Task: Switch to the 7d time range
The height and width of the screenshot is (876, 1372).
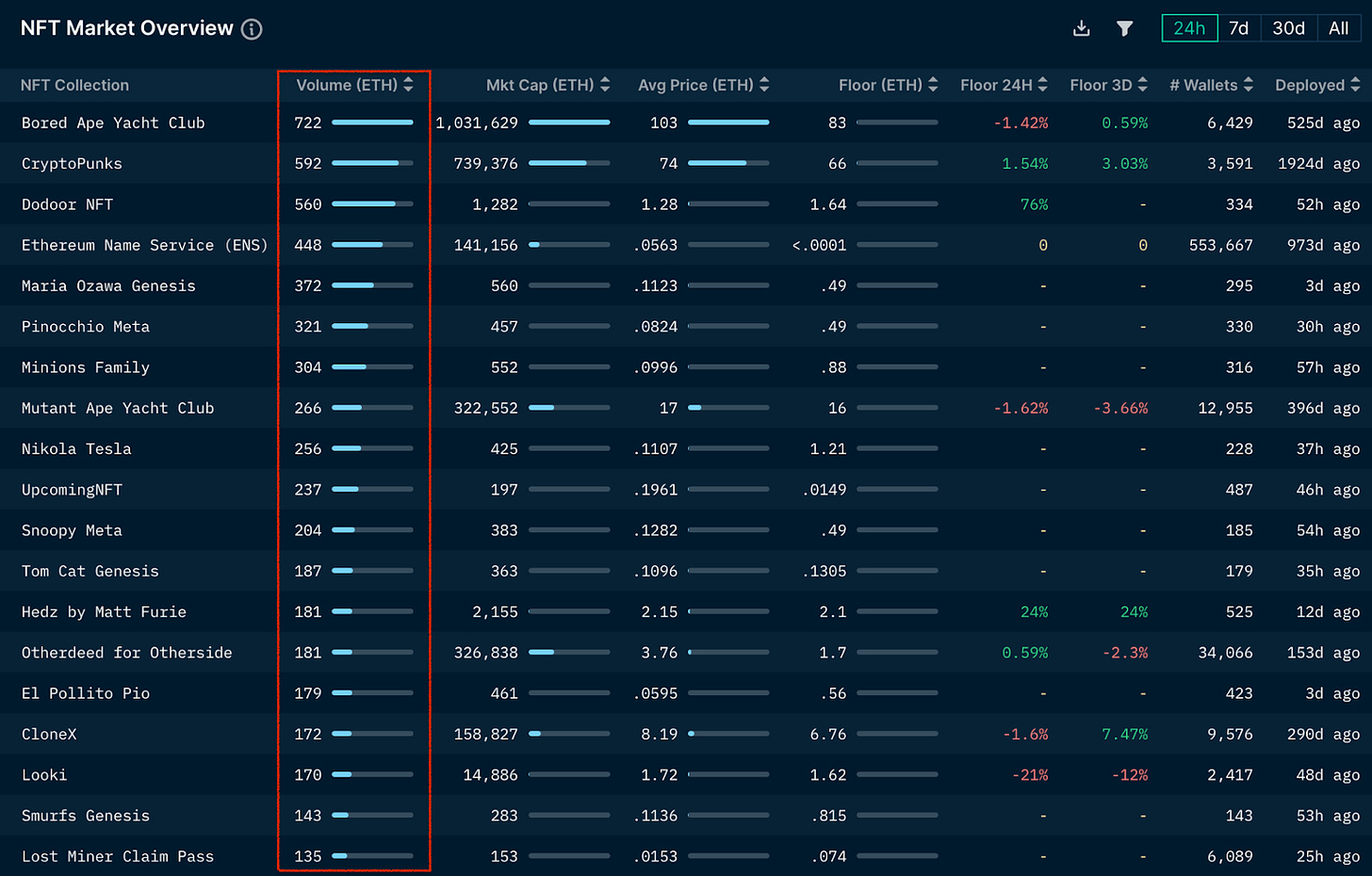Action: coord(1238,28)
